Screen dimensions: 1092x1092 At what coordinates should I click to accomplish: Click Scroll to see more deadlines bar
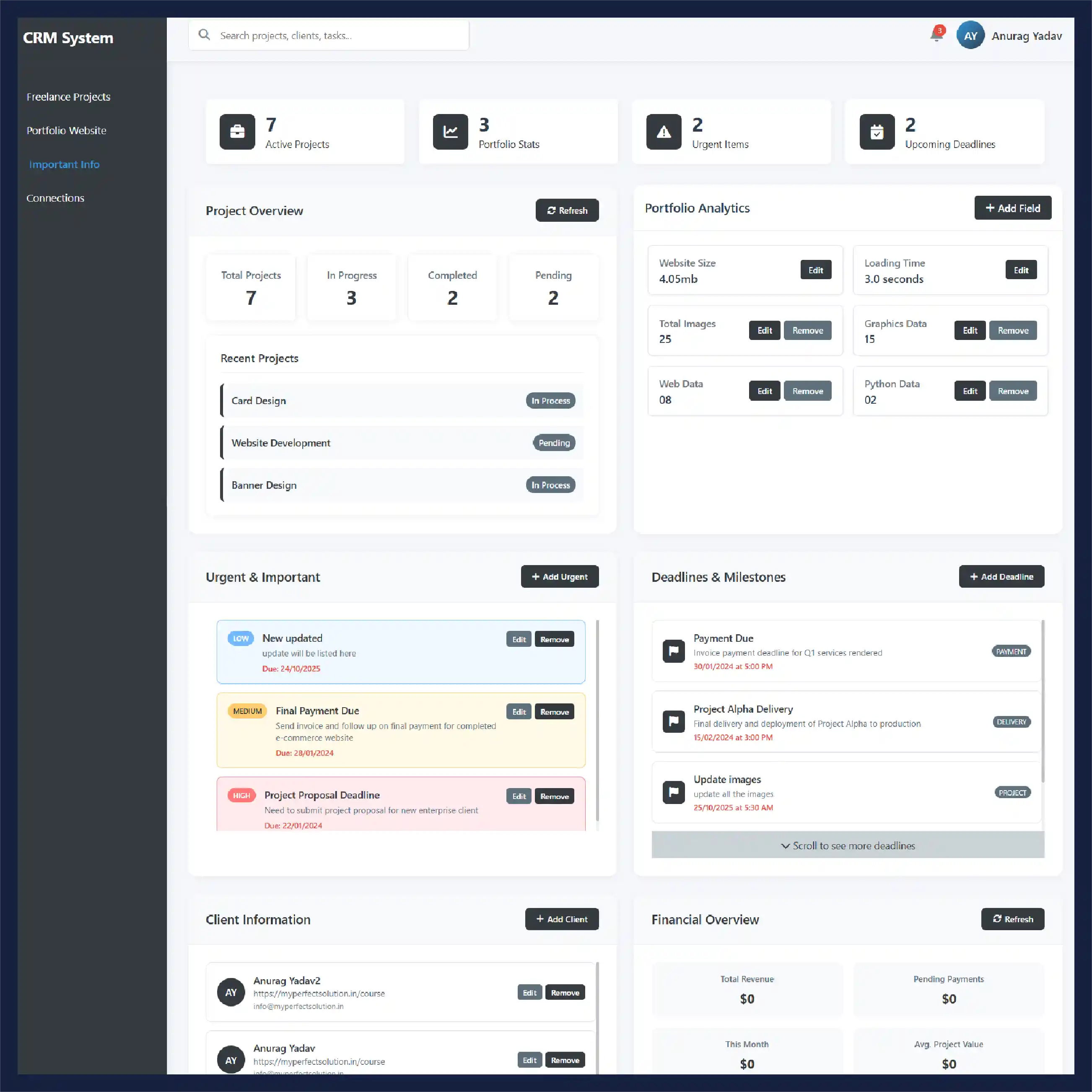pyautogui.click(x=848, y=845)
